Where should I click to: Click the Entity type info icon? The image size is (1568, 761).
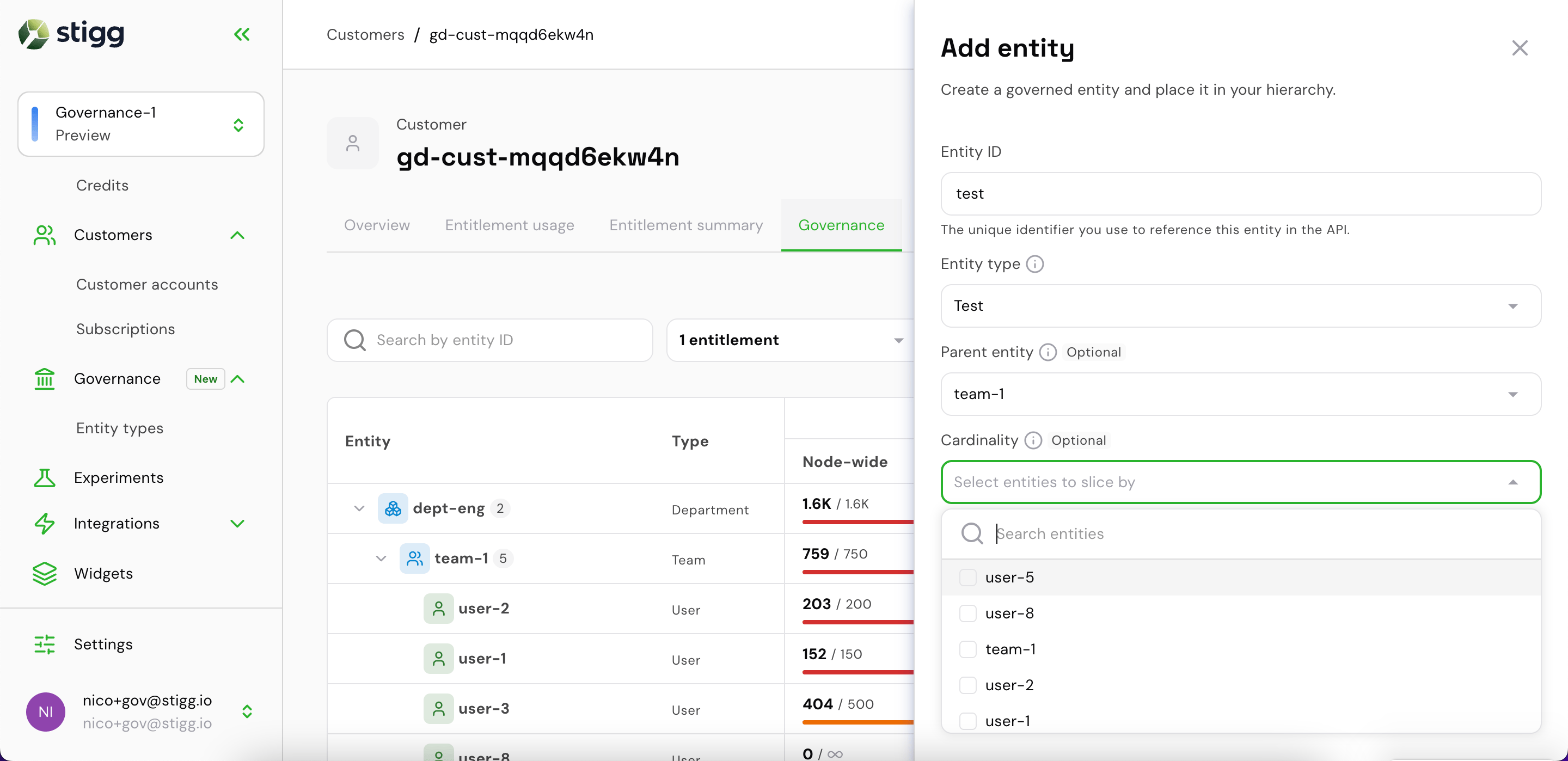point(1035,263)
